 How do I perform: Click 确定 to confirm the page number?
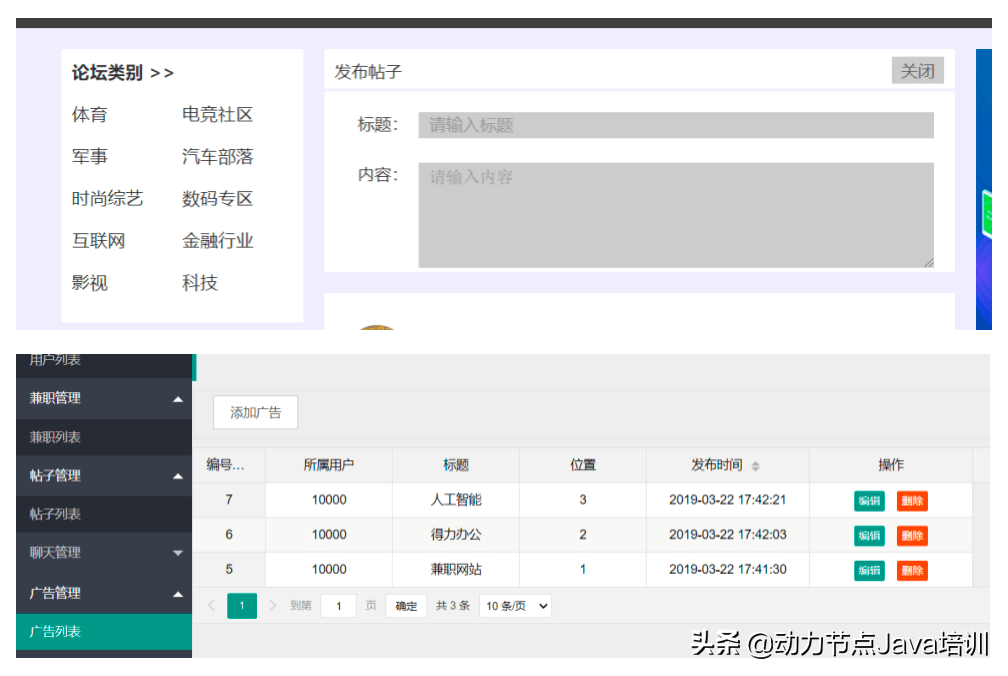tap(405, 606)
